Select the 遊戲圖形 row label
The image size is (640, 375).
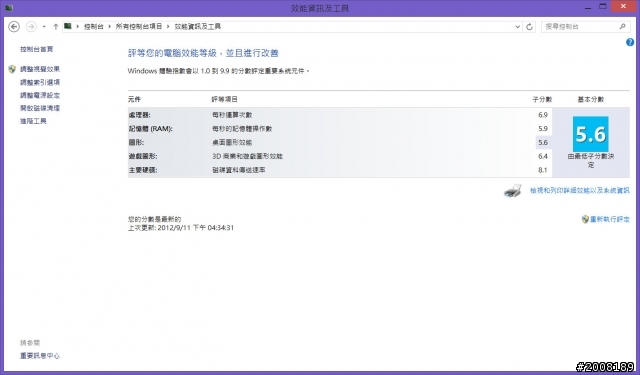coord(142,156)
